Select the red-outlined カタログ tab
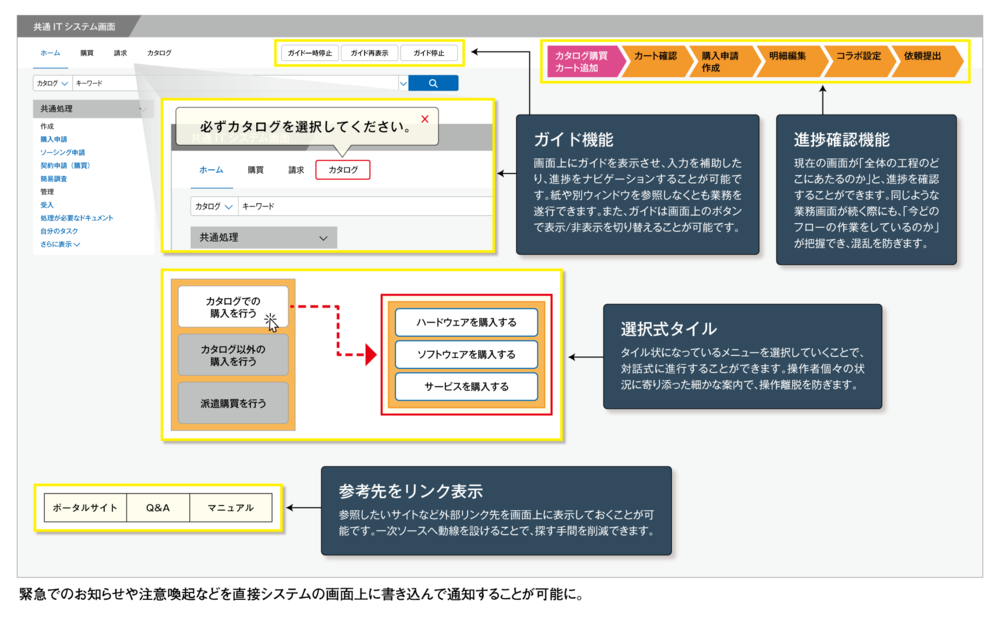This screenshot has height=617, width=1000. point(343,170)
